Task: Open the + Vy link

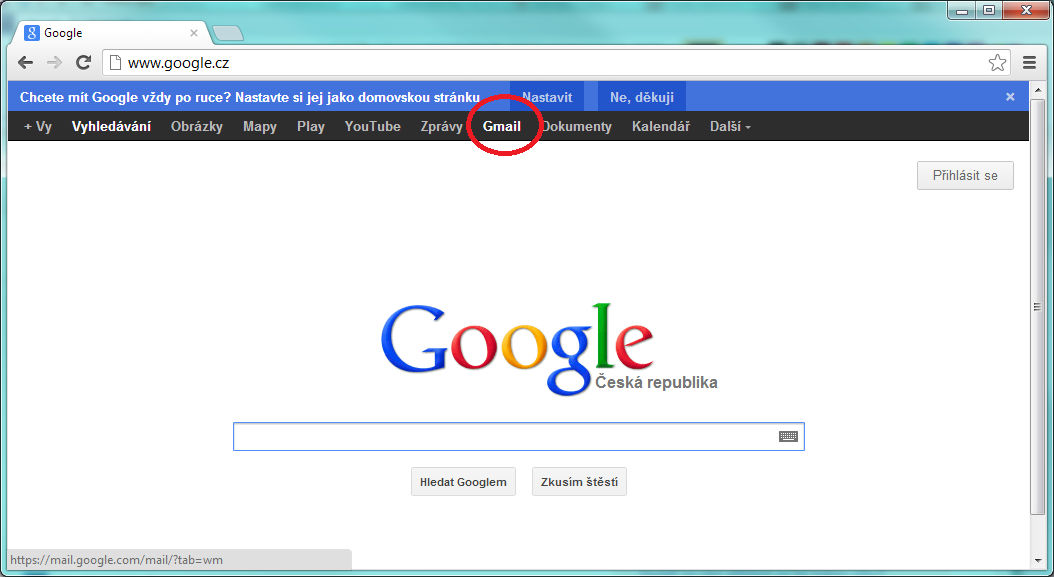Action: coord(38,126)
